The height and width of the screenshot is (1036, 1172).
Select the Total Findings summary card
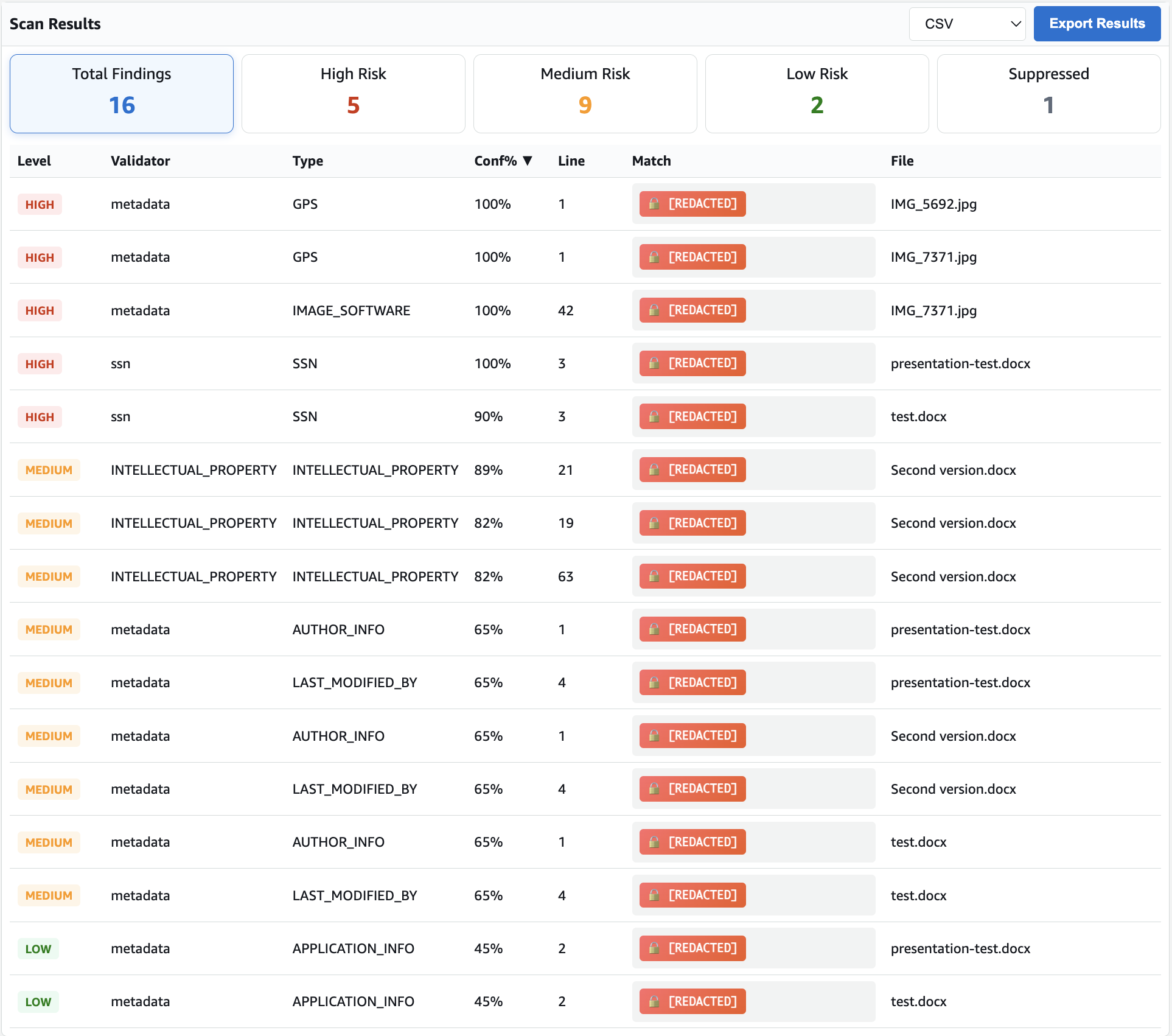[x=122, y=94]
